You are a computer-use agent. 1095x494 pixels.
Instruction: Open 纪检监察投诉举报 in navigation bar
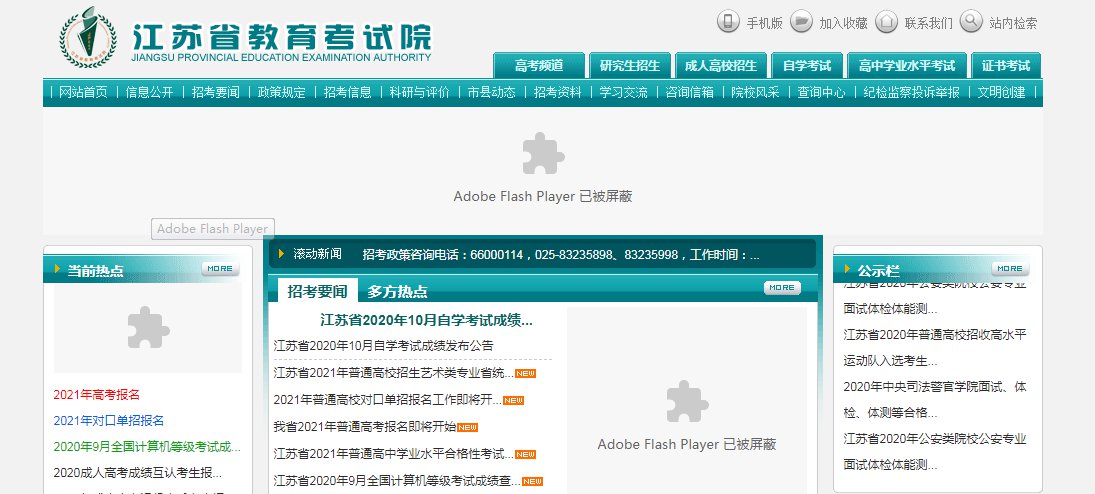click(911, 92)
